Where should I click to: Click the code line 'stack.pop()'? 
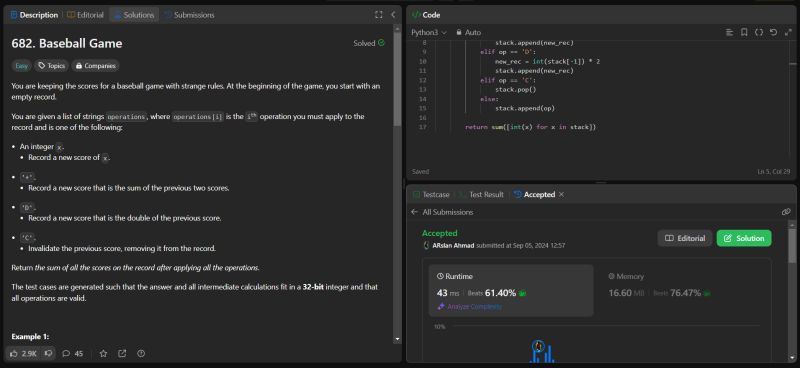point(515,90)
